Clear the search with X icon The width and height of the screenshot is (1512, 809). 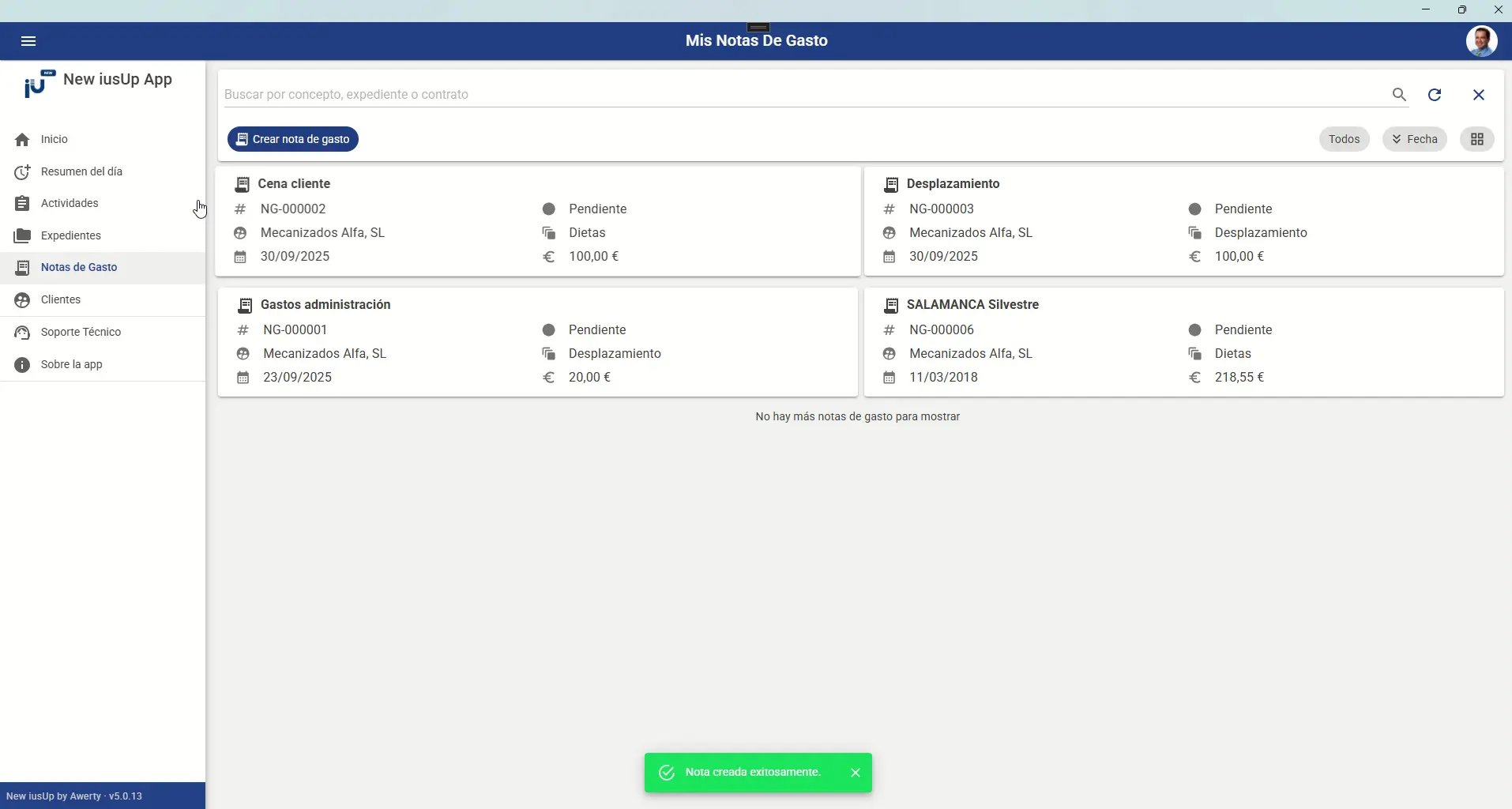click(x=1480, y=95)
